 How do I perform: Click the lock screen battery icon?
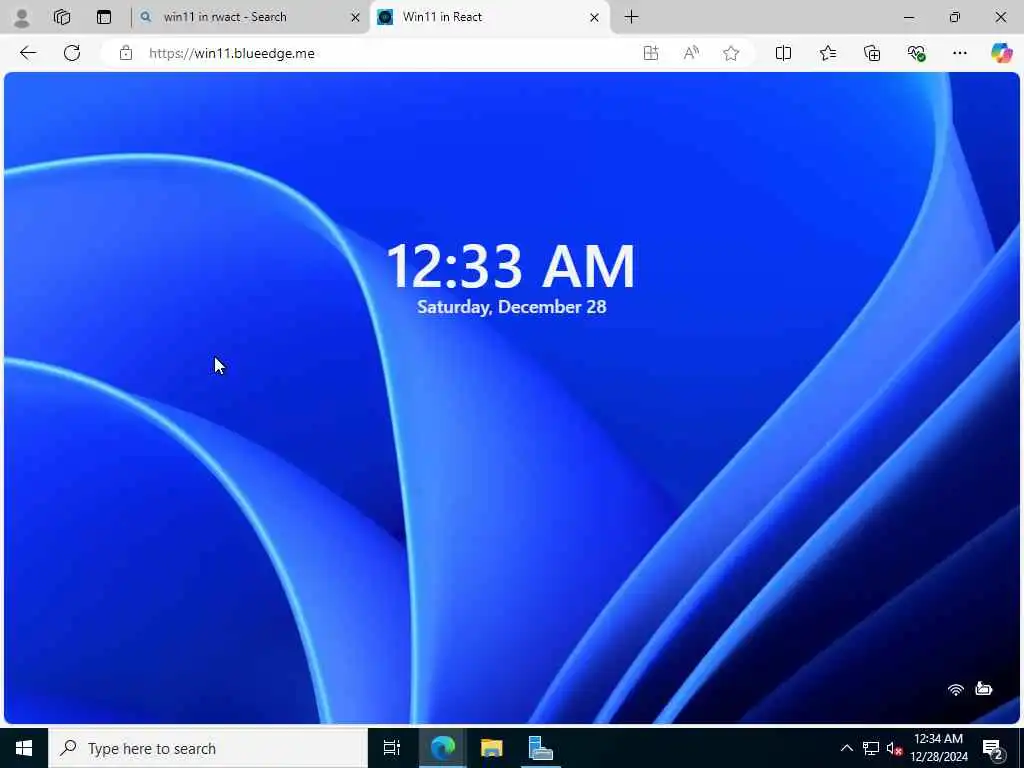pos(984,688)
